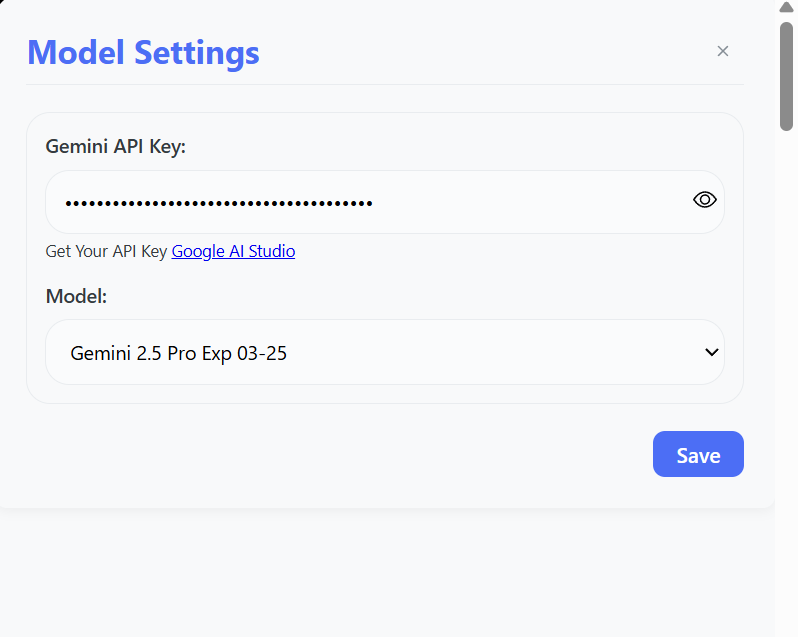Image resolution: width=798 pixels, height=637 pixels.
Task: Reveal the API key with the eye icon
Action: pos(705,200)
